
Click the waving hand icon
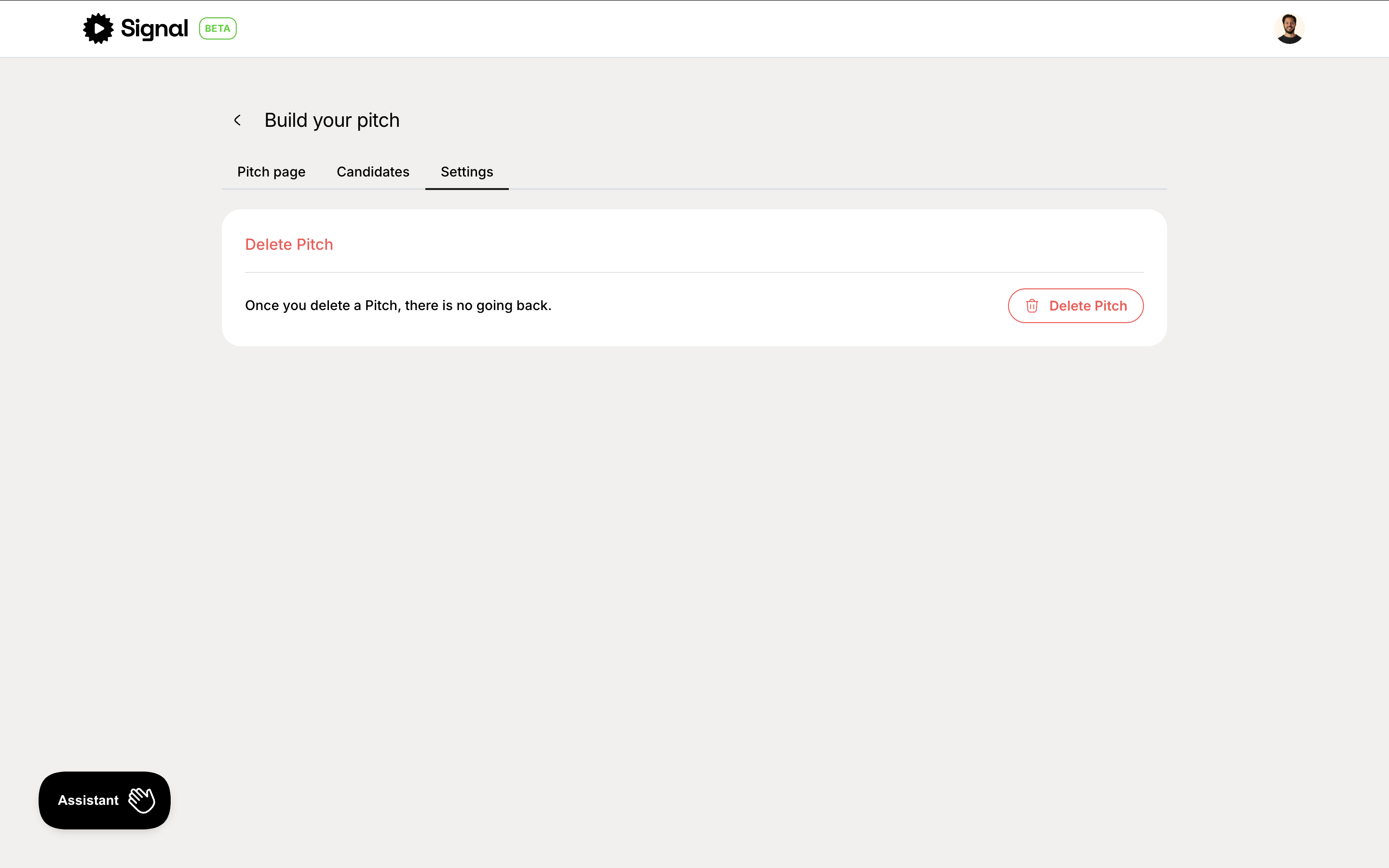(142, 800)
